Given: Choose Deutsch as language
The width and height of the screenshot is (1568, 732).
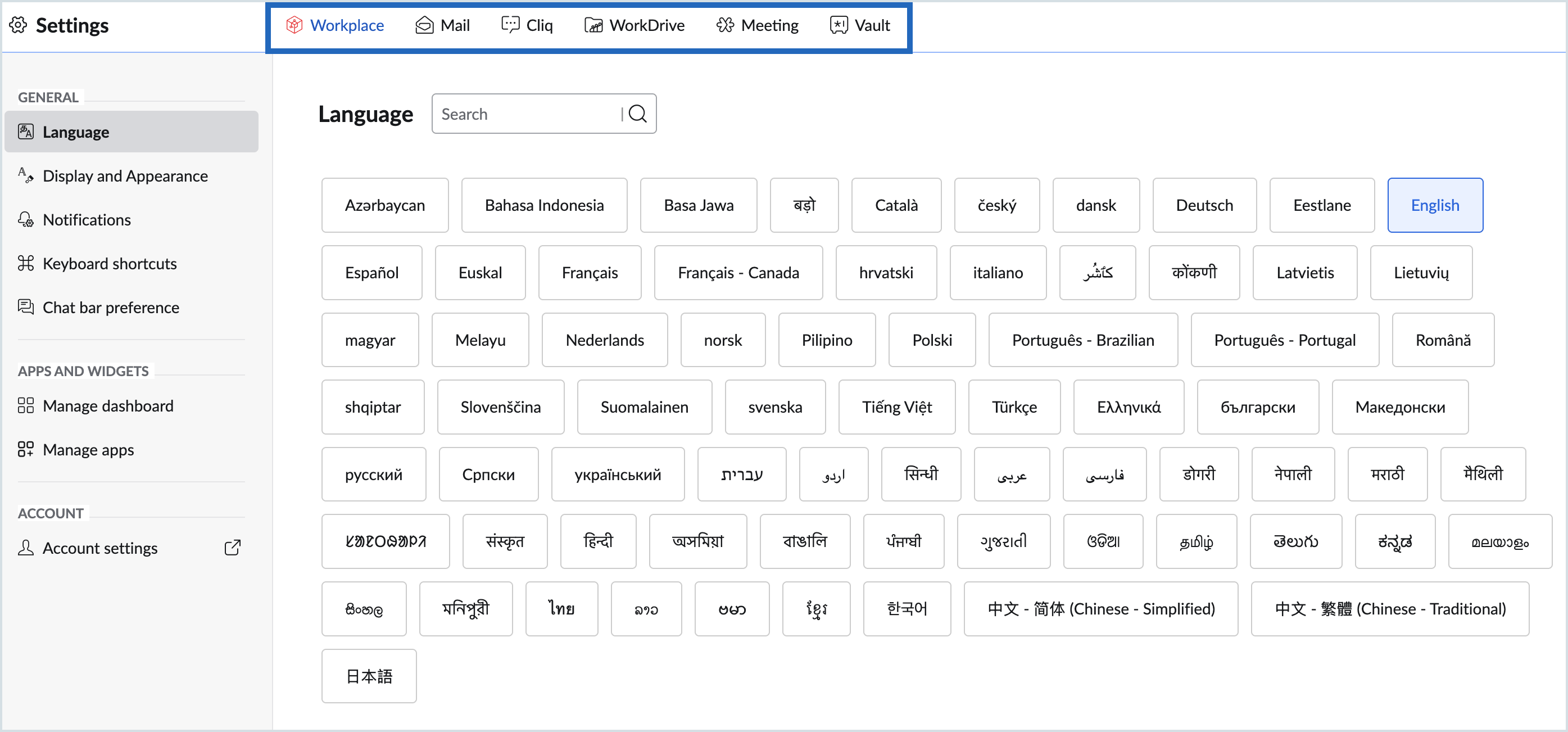Looking at the screenshot, I should coord(1204,205).
